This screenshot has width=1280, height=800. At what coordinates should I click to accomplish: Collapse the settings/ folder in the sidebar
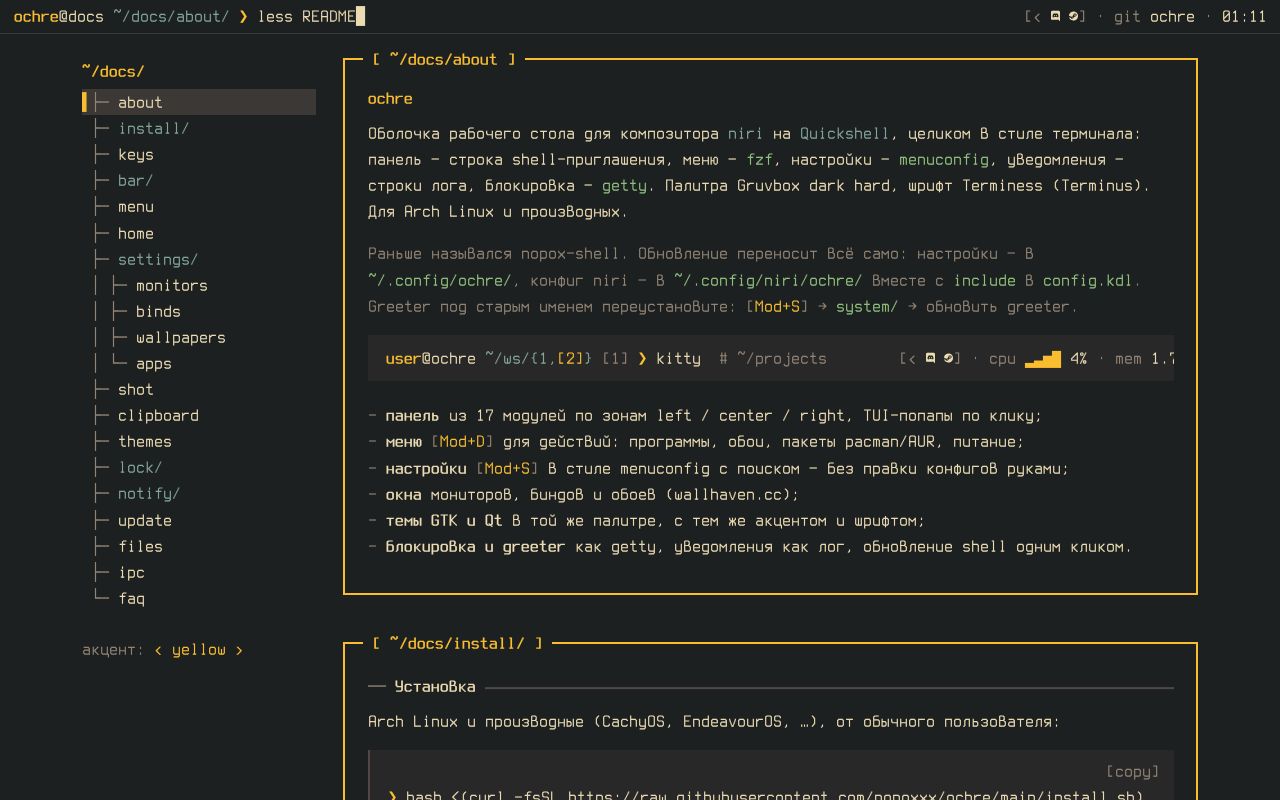coord(158,259)
